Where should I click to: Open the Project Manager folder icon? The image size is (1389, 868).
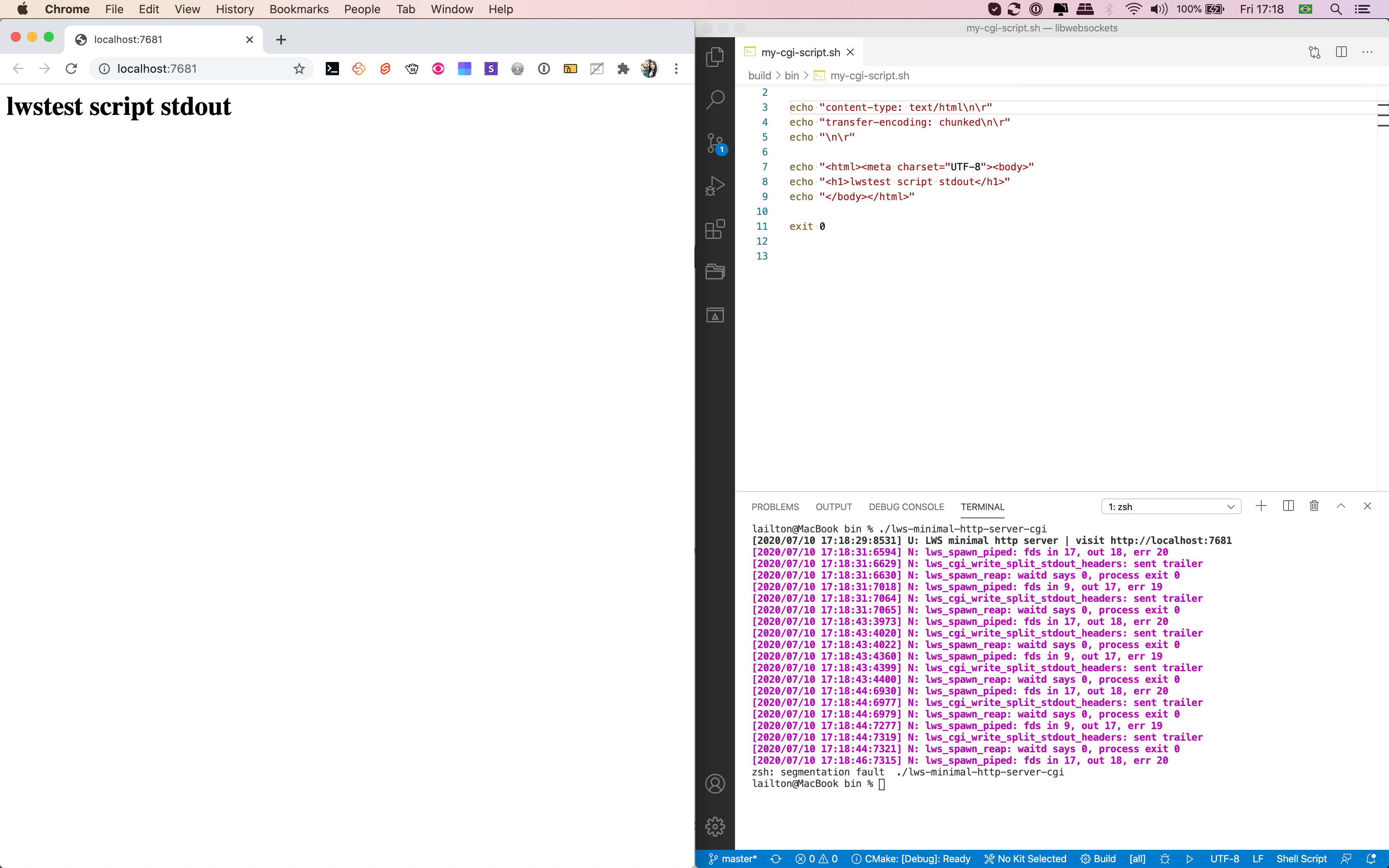click(715, 272)
